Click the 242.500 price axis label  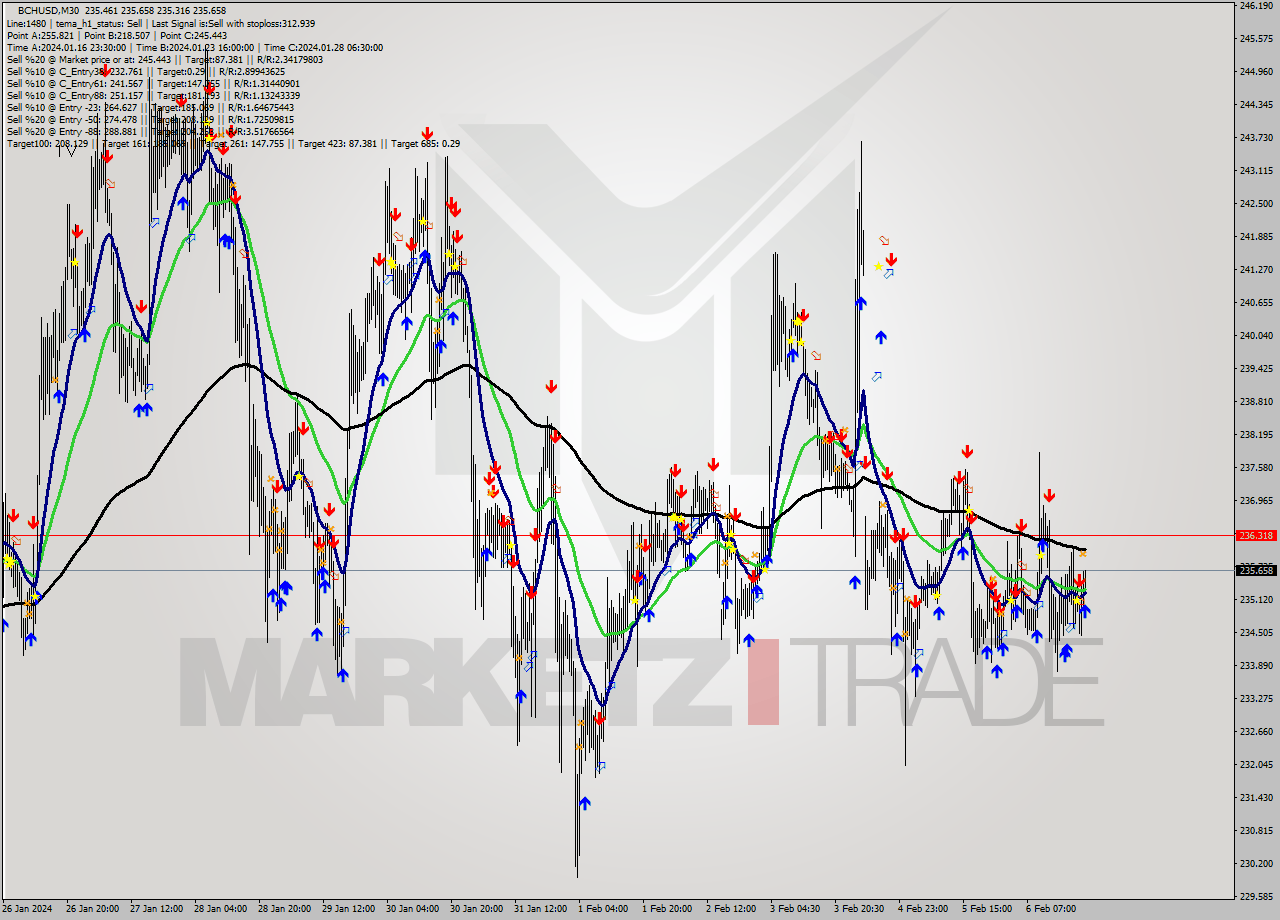(x=1256, y=204)
